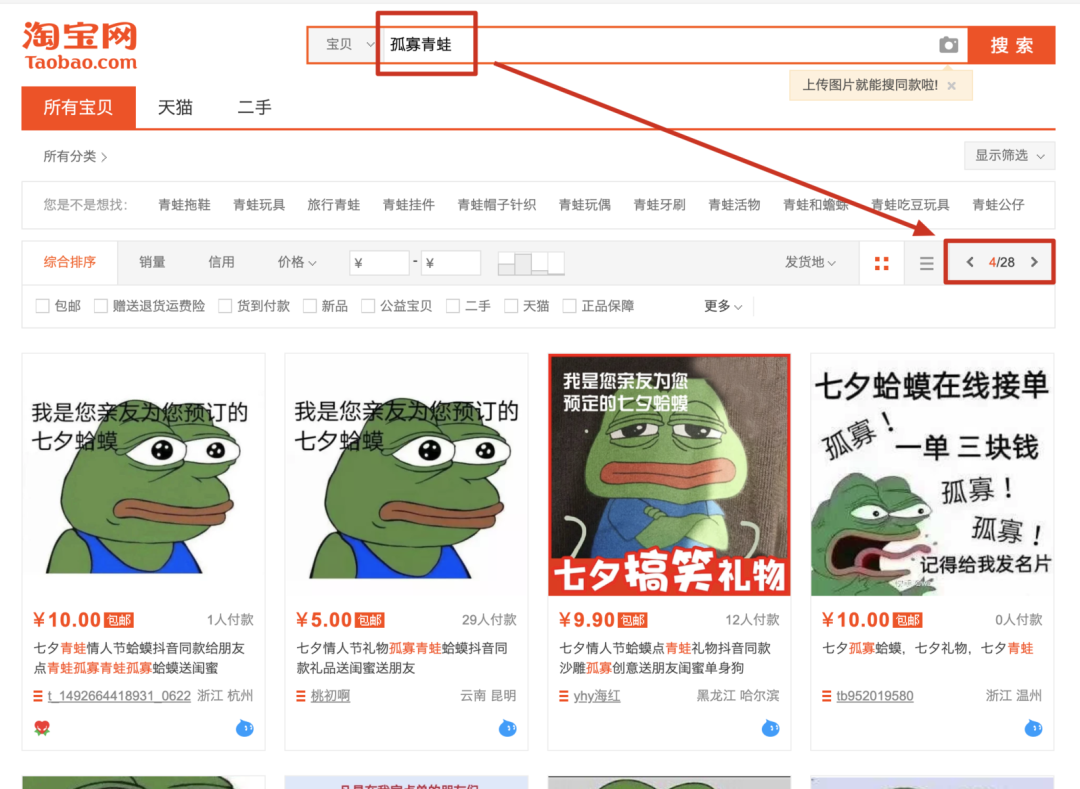Go to next results page arrow
Image resolution: width=1080 pixels, height=789 pixels.
click(1034, 262)
